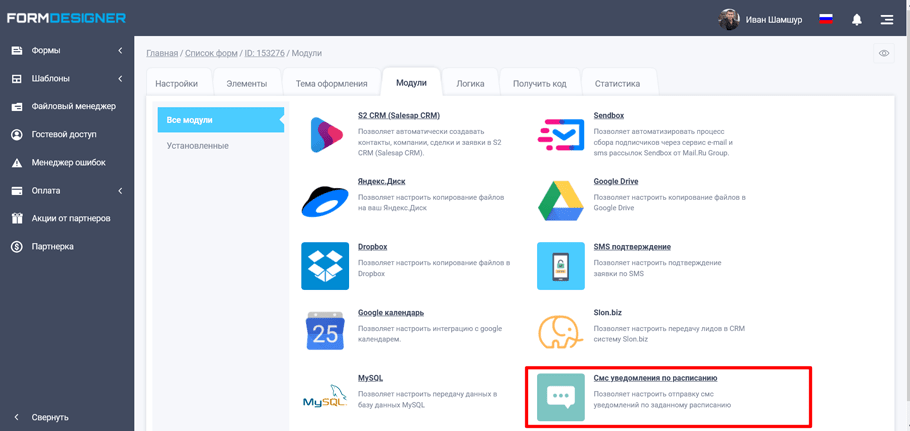
Task: Open Смс уведомления по расписанию link
Action: pyautogui.click(x=655, y=378)
